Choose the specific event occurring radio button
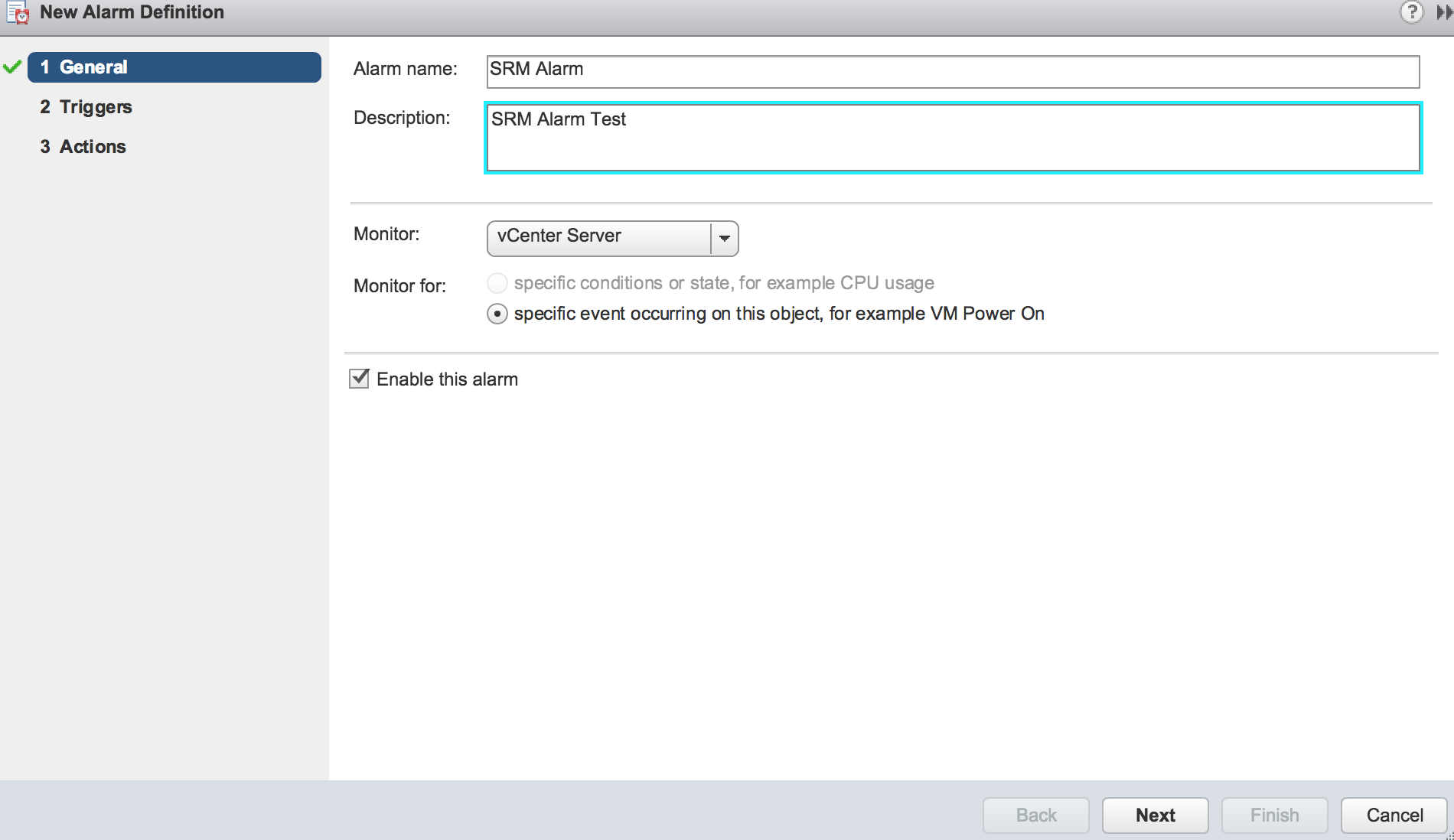The height and width of the screenshot is (840, 1454). point(497,314)
